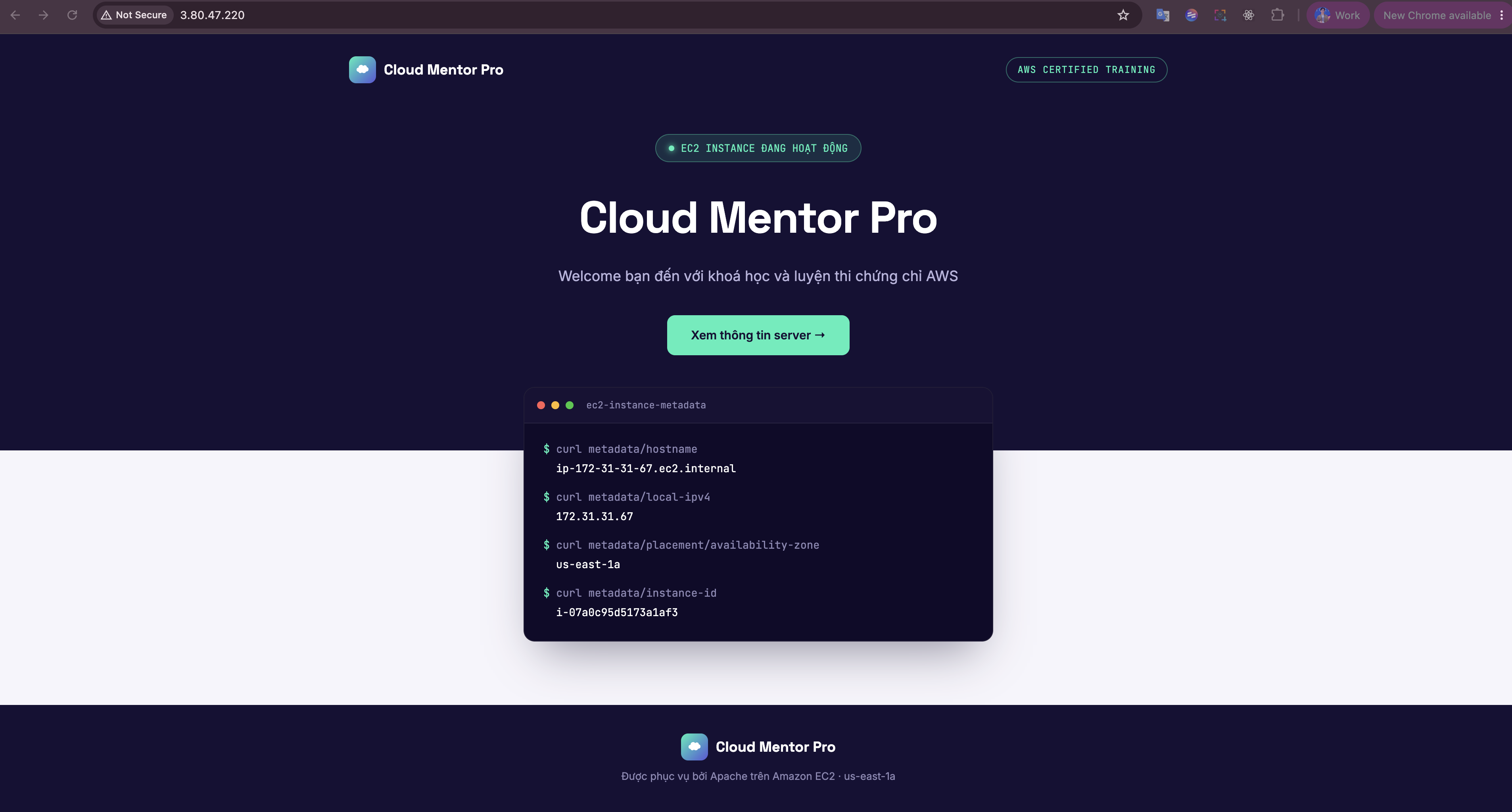This screenshot has width=1512, height=812.
Task: Click the red dot in terminal title bar
Action: (541, 406)
